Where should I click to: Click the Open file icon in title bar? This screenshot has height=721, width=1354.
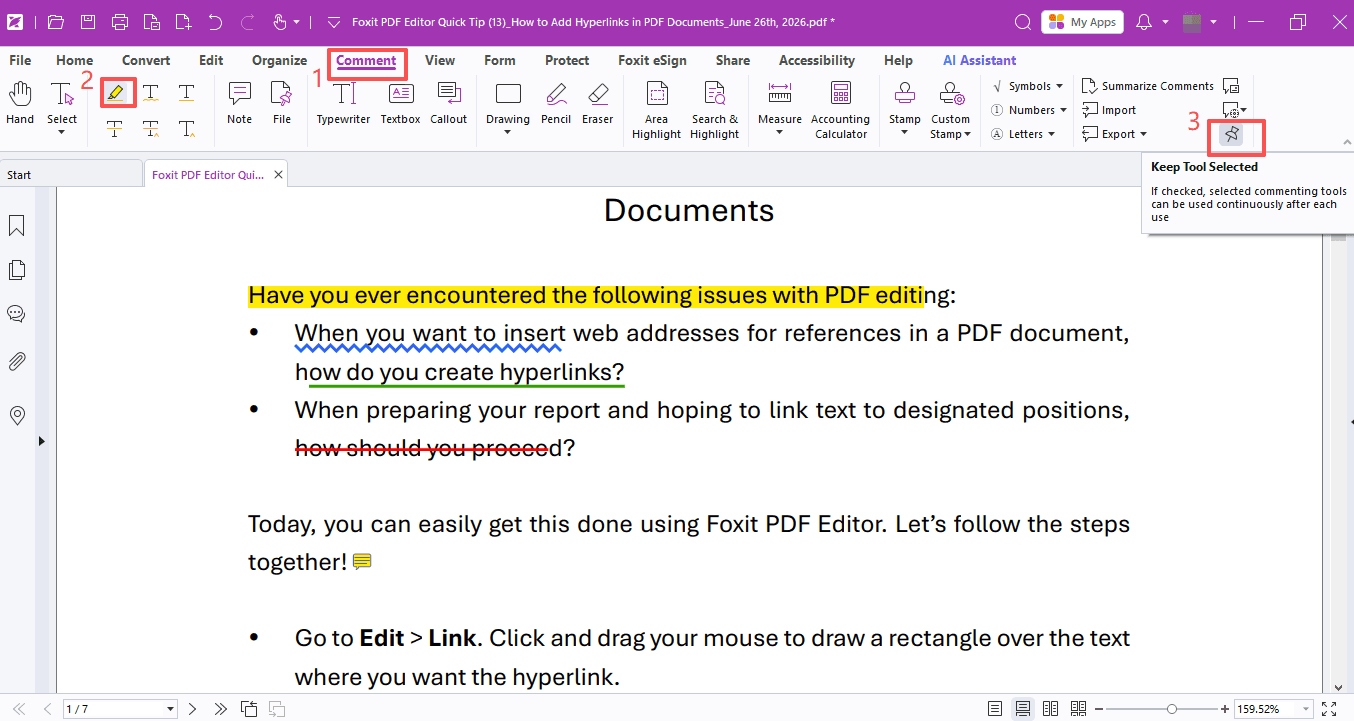(56, 22)
